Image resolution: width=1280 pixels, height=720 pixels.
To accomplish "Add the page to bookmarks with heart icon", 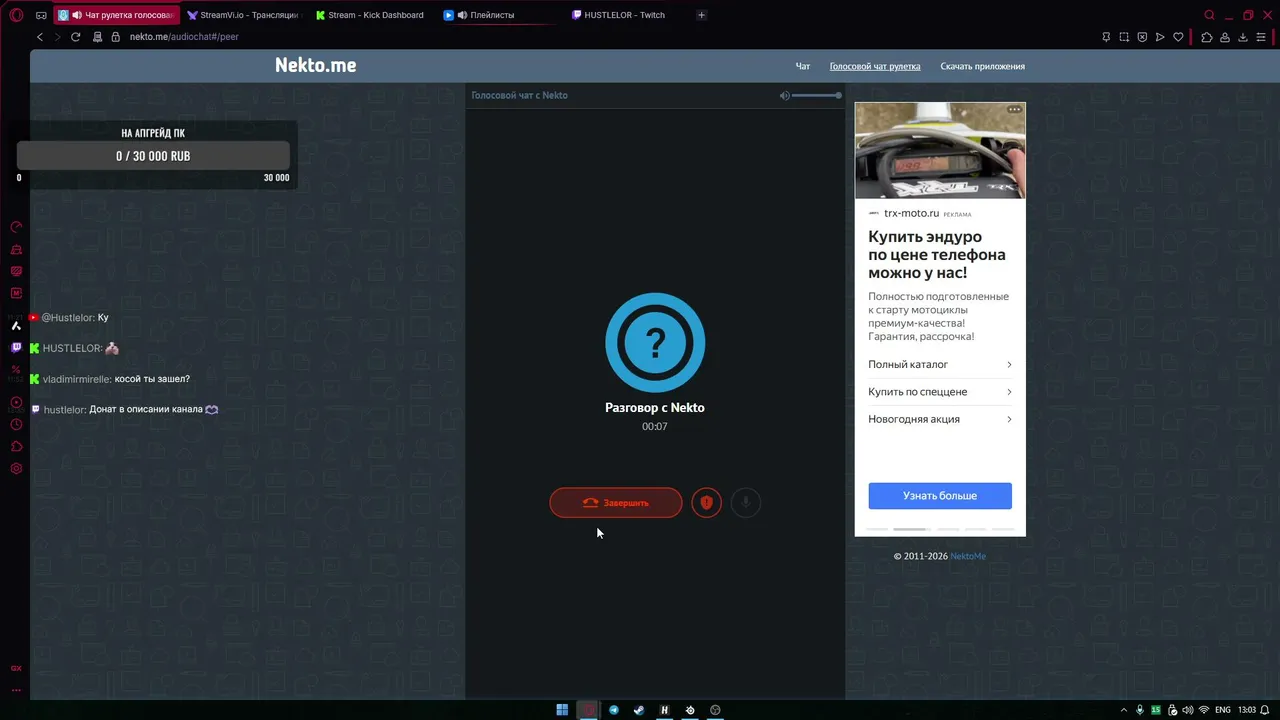I will (x=1178, y=37).
